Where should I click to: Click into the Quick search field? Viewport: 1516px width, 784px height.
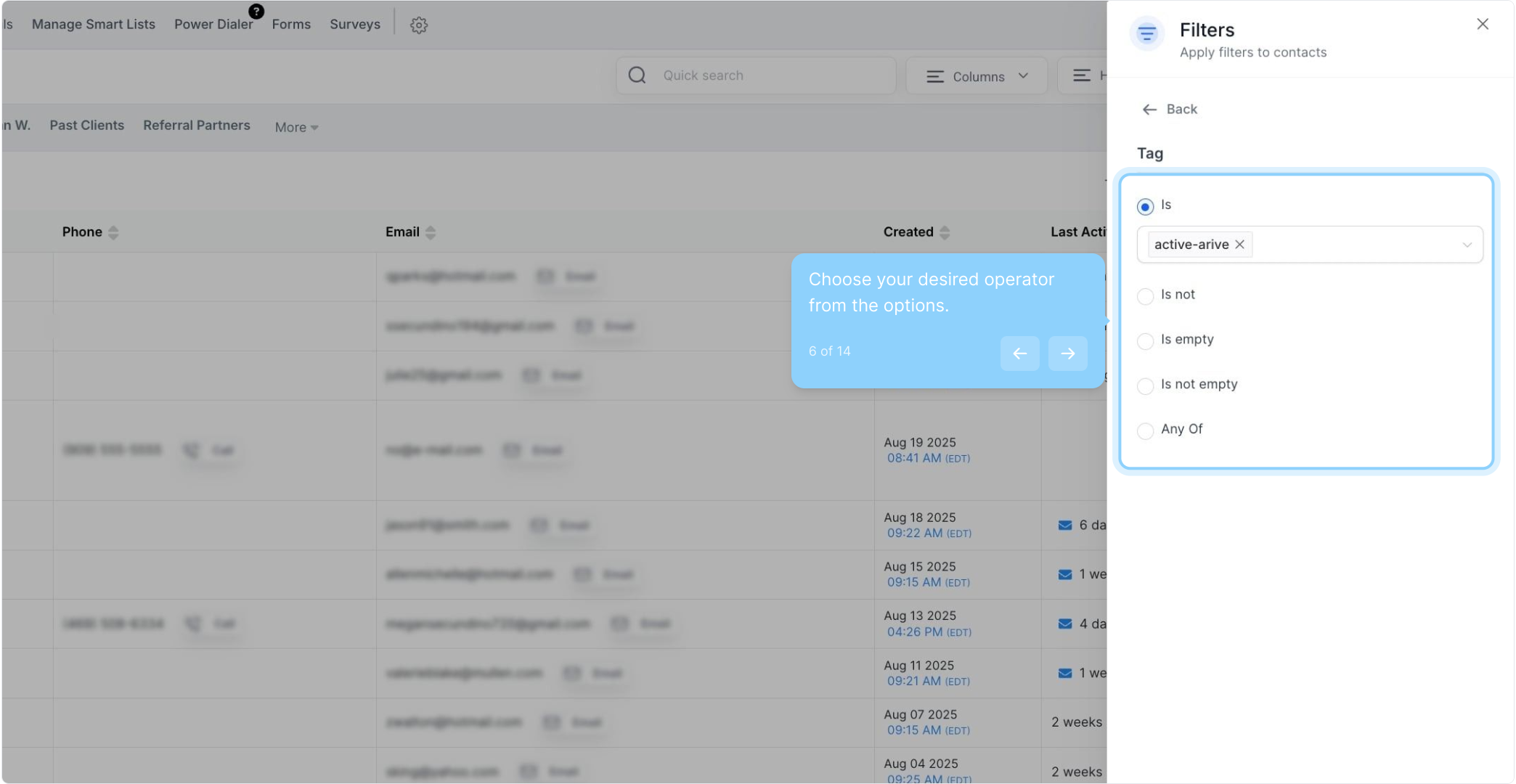770,75
